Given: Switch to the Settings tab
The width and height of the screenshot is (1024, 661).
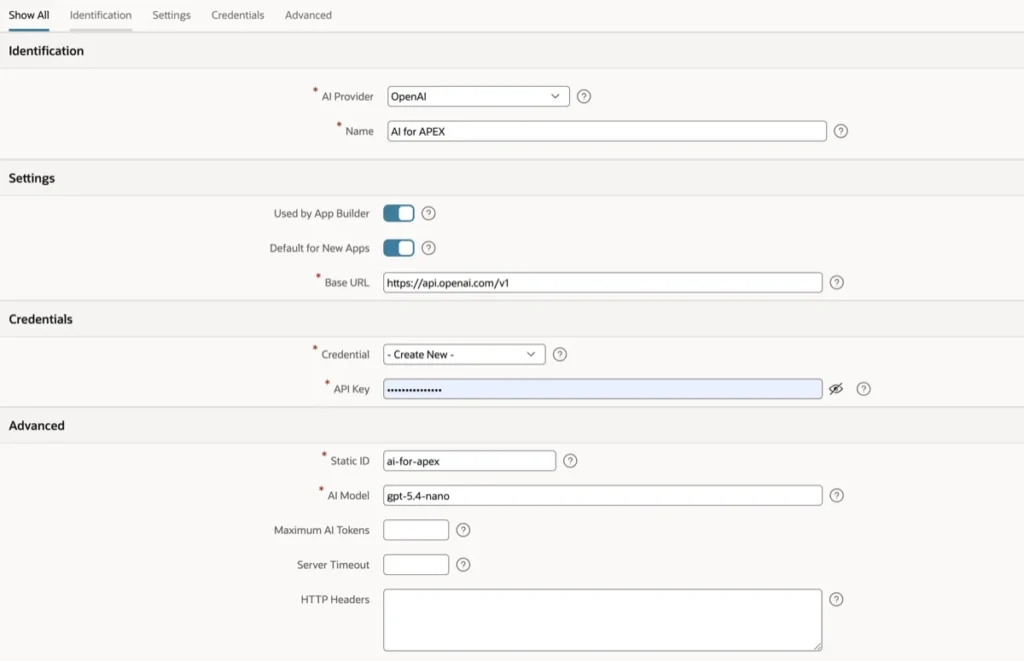Looking at the screenshot, I should pos(171,15).
